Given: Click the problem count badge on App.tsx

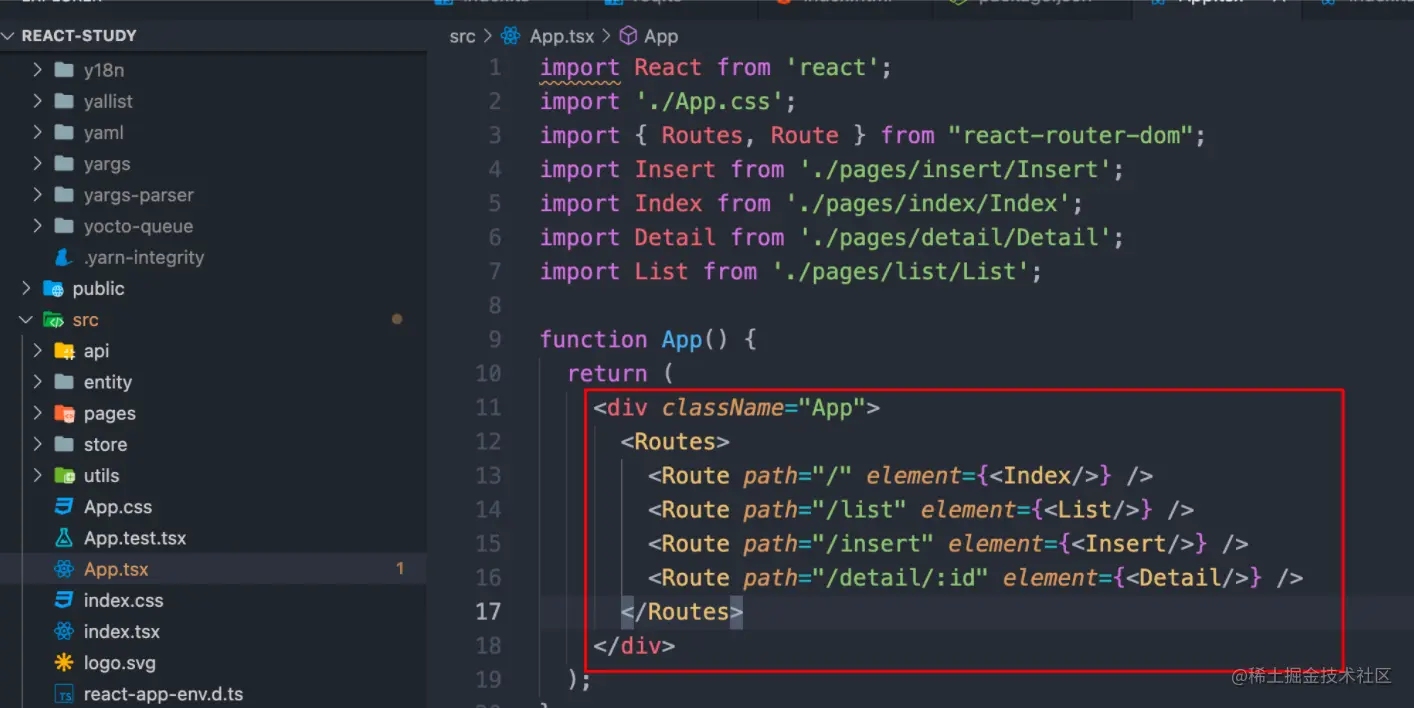Looking at the screenshot, I should pos(400,569).
